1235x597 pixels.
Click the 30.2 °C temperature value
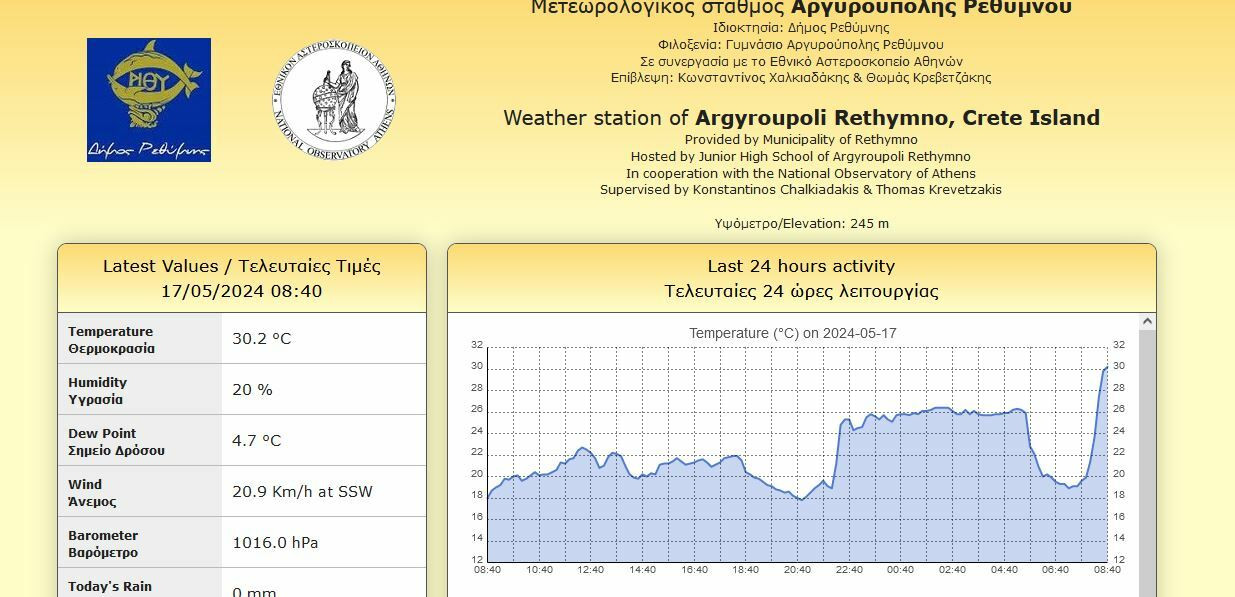point(261,339)
